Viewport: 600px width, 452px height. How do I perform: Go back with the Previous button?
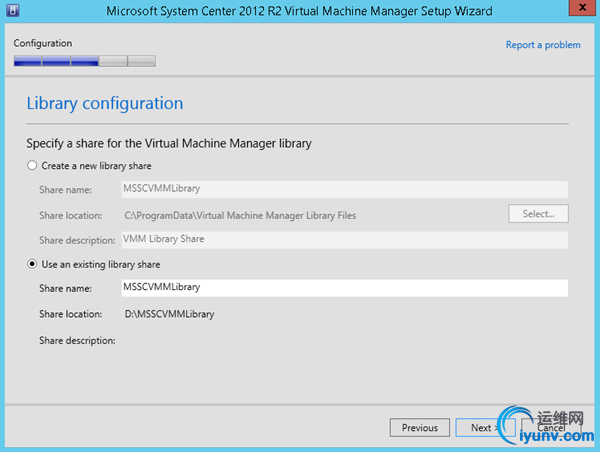point(420,428)
